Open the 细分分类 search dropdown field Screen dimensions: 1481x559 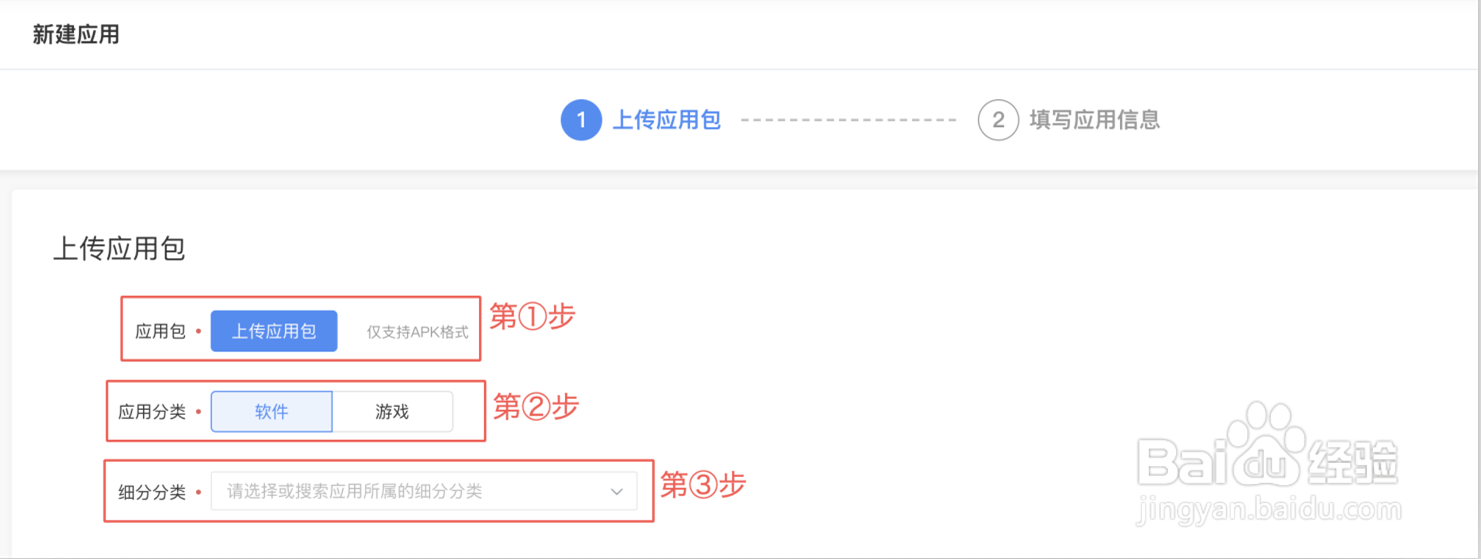point(410,491)
